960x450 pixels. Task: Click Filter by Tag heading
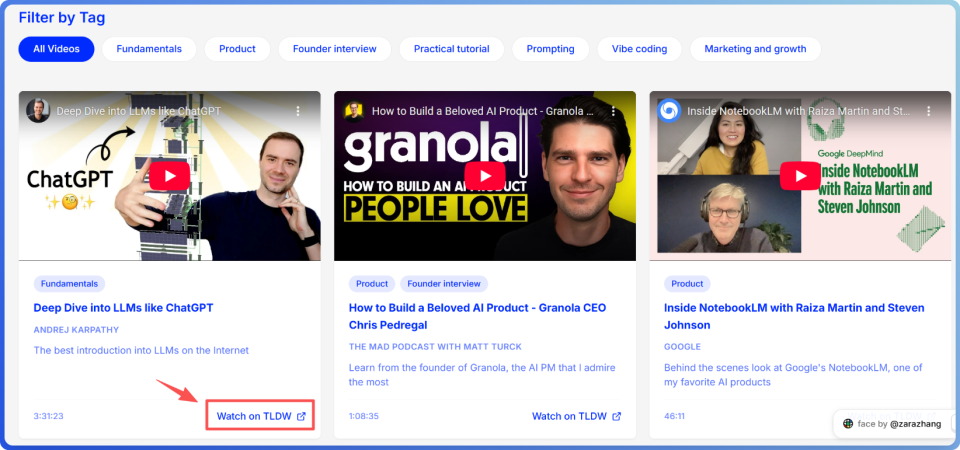[x=62, y=18]
